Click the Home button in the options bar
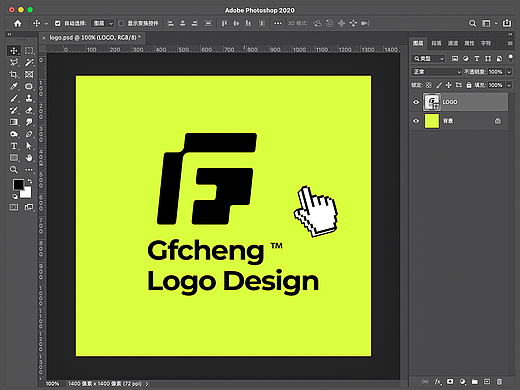Screen dimensions: 520x390 (17, 23)
